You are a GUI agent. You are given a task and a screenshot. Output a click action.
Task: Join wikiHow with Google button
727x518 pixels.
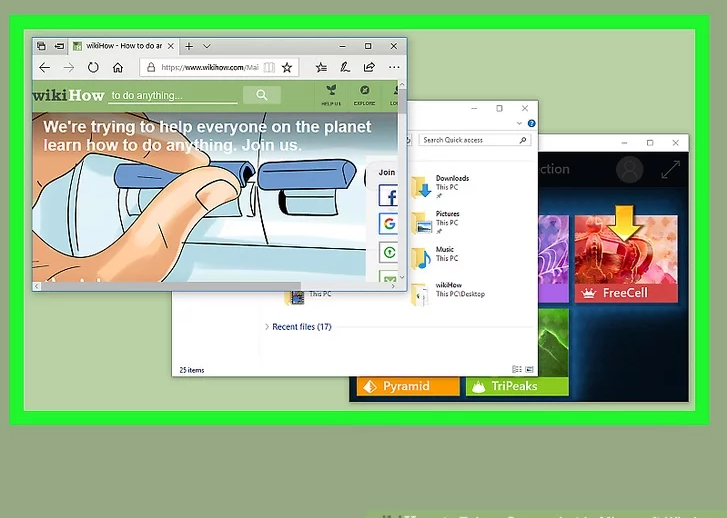click(x=389, y=224)
